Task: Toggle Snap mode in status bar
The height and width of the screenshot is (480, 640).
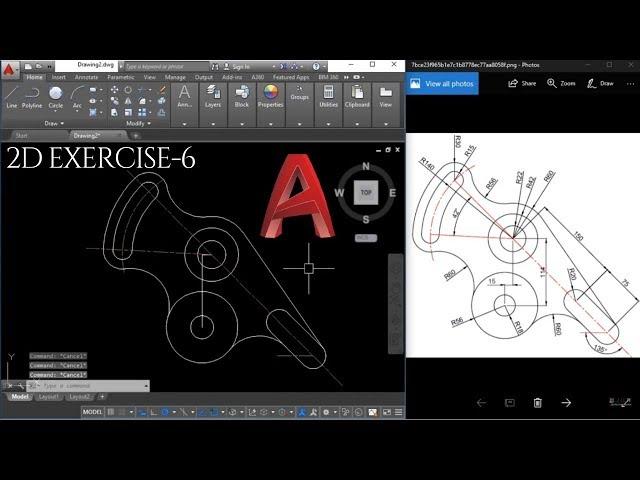Action: pos(122,412)
